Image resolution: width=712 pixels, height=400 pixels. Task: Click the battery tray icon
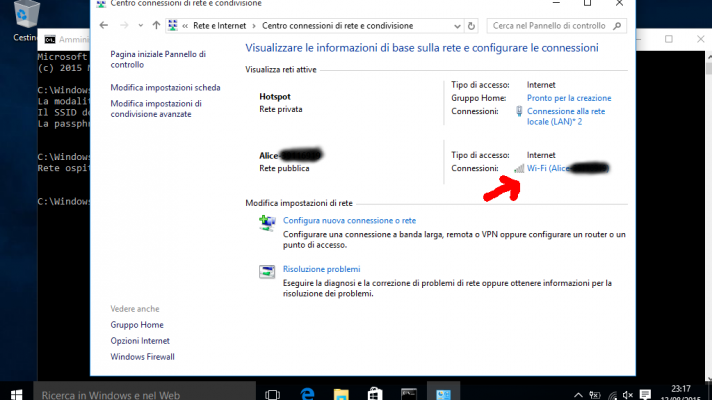(594, 395)
